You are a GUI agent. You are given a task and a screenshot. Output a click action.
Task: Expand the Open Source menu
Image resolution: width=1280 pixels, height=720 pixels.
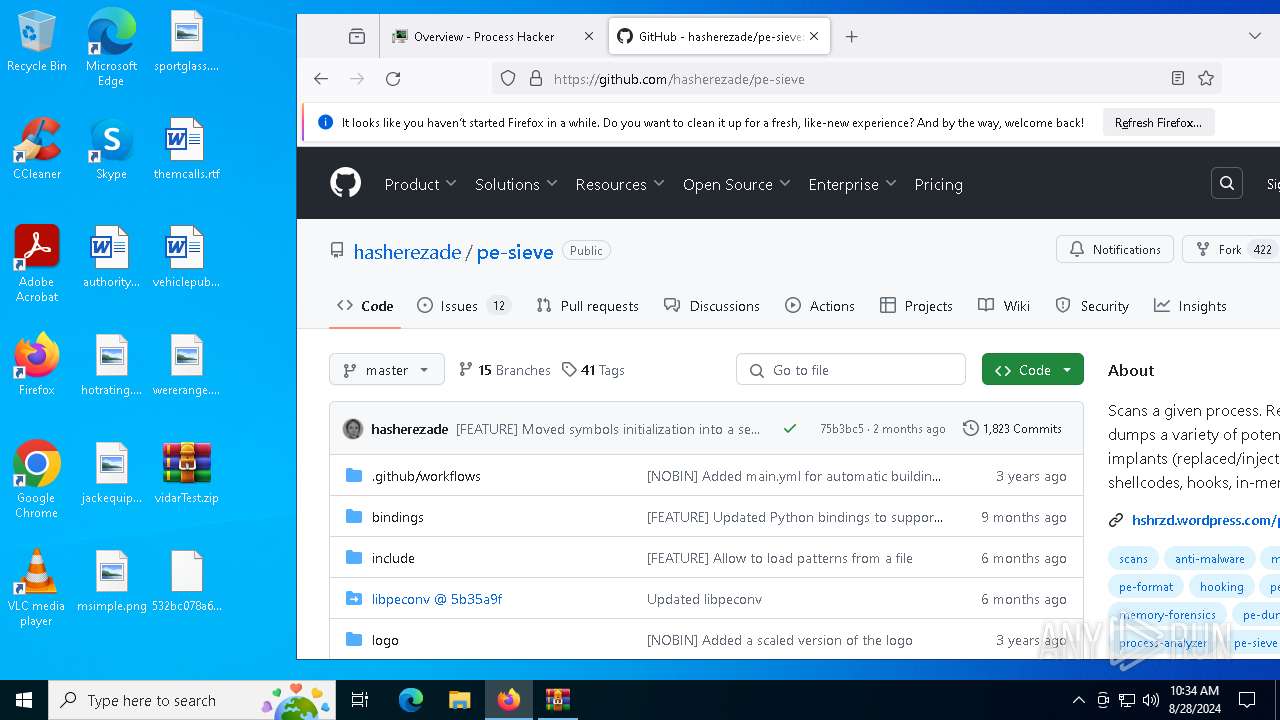pos(737,184)
